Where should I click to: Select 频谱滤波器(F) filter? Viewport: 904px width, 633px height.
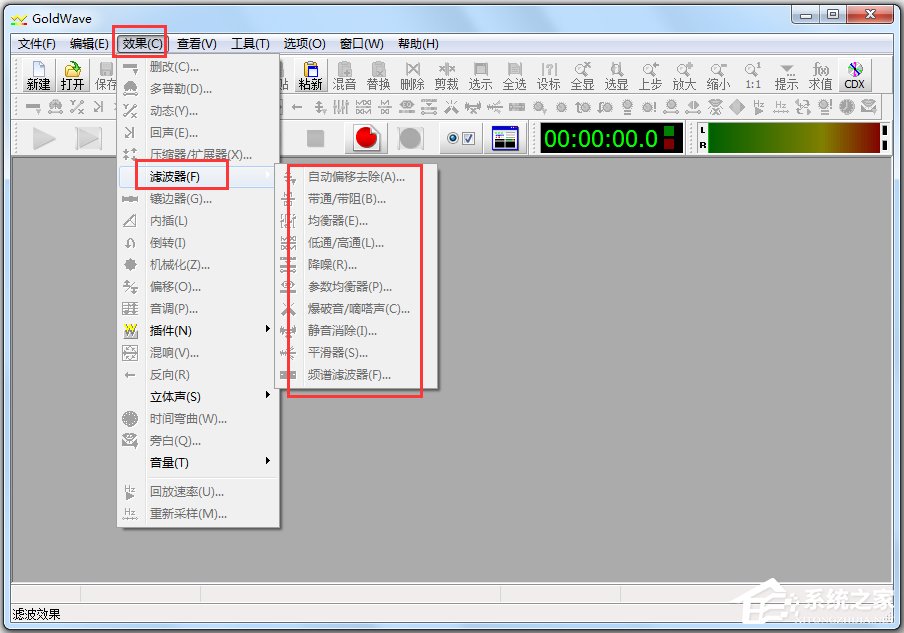pyautogui.click(x=356, y=375)
